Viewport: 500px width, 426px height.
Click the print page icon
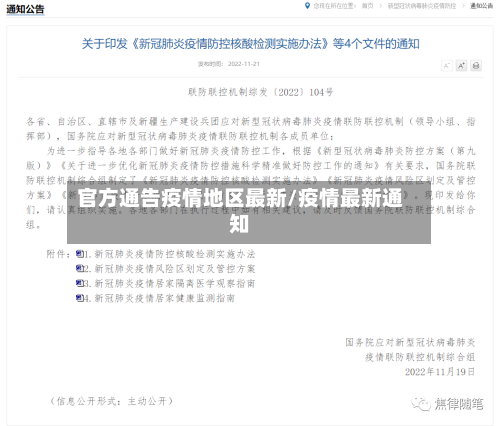[x=476, y=66]
